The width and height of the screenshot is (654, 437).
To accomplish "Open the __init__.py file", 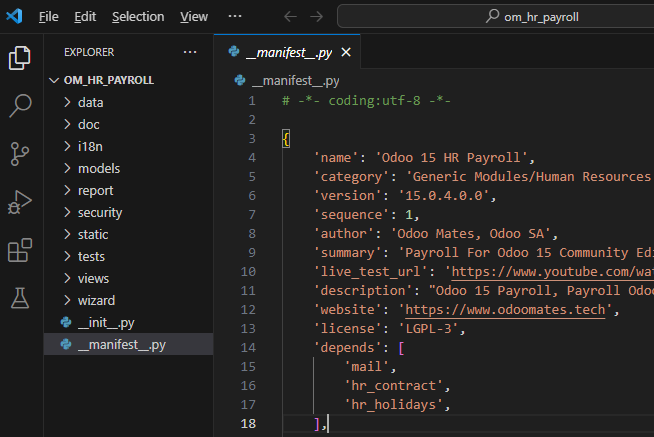I will (x=128, y=322).
